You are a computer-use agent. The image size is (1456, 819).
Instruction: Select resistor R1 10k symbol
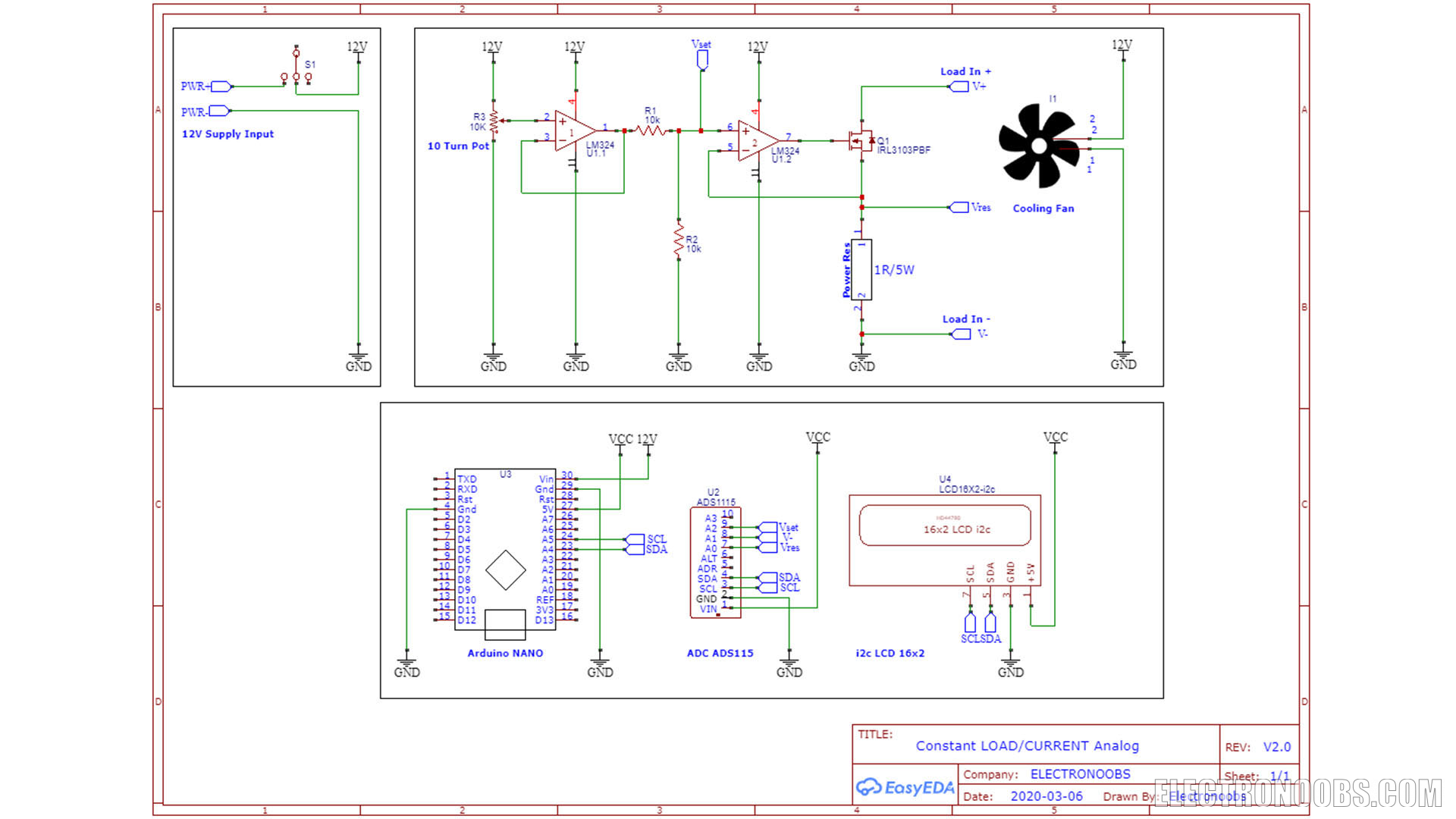[651, 130]
